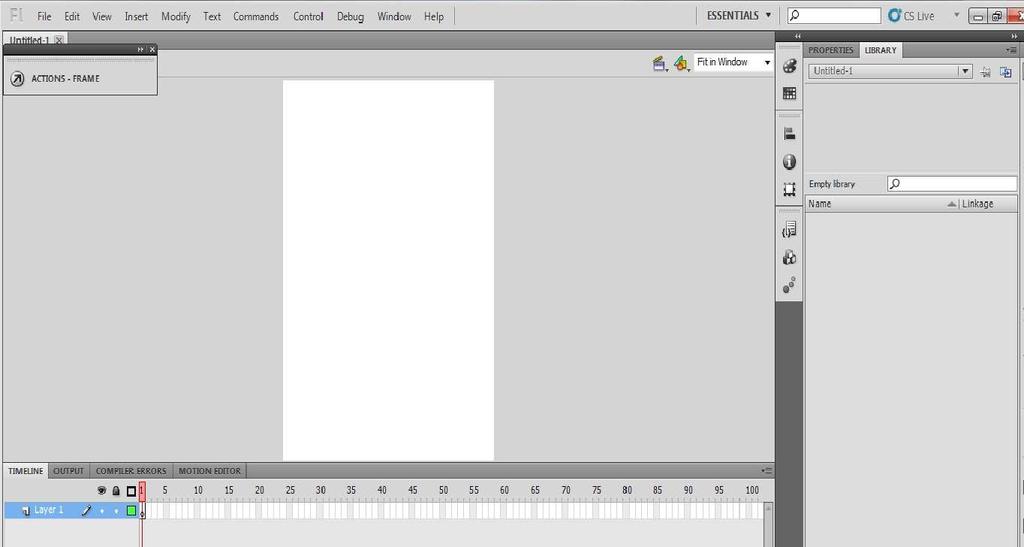Open the Control menu

coord(308,16)
